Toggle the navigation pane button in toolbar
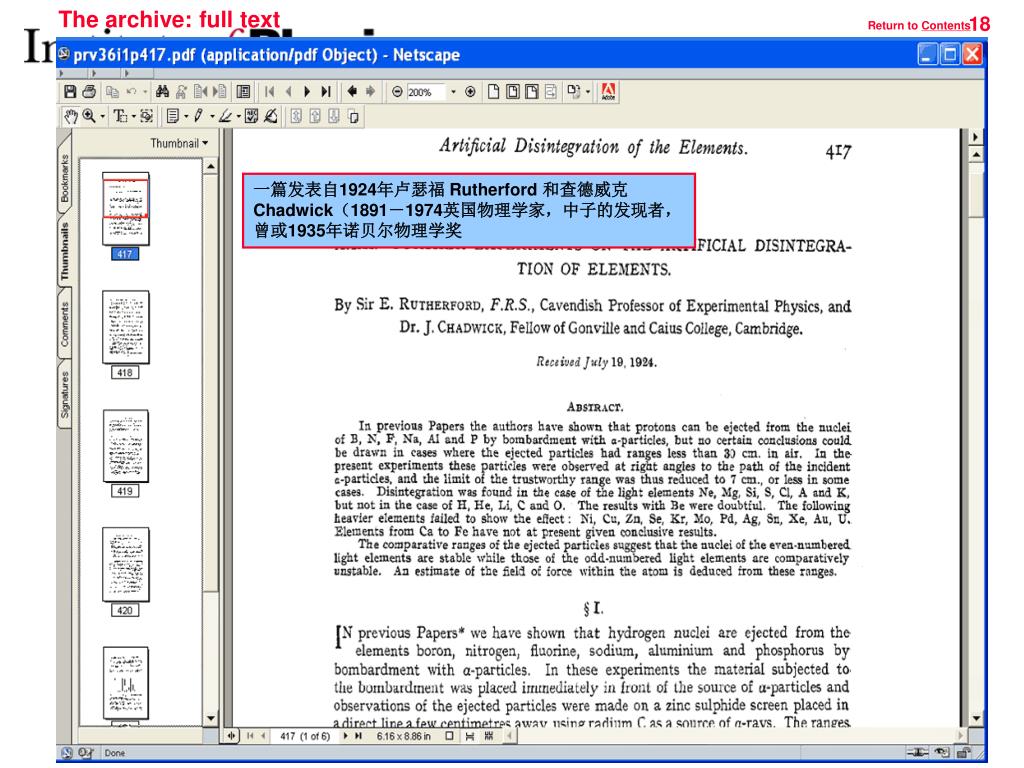The image size is (1024, 768). [243, 92]
